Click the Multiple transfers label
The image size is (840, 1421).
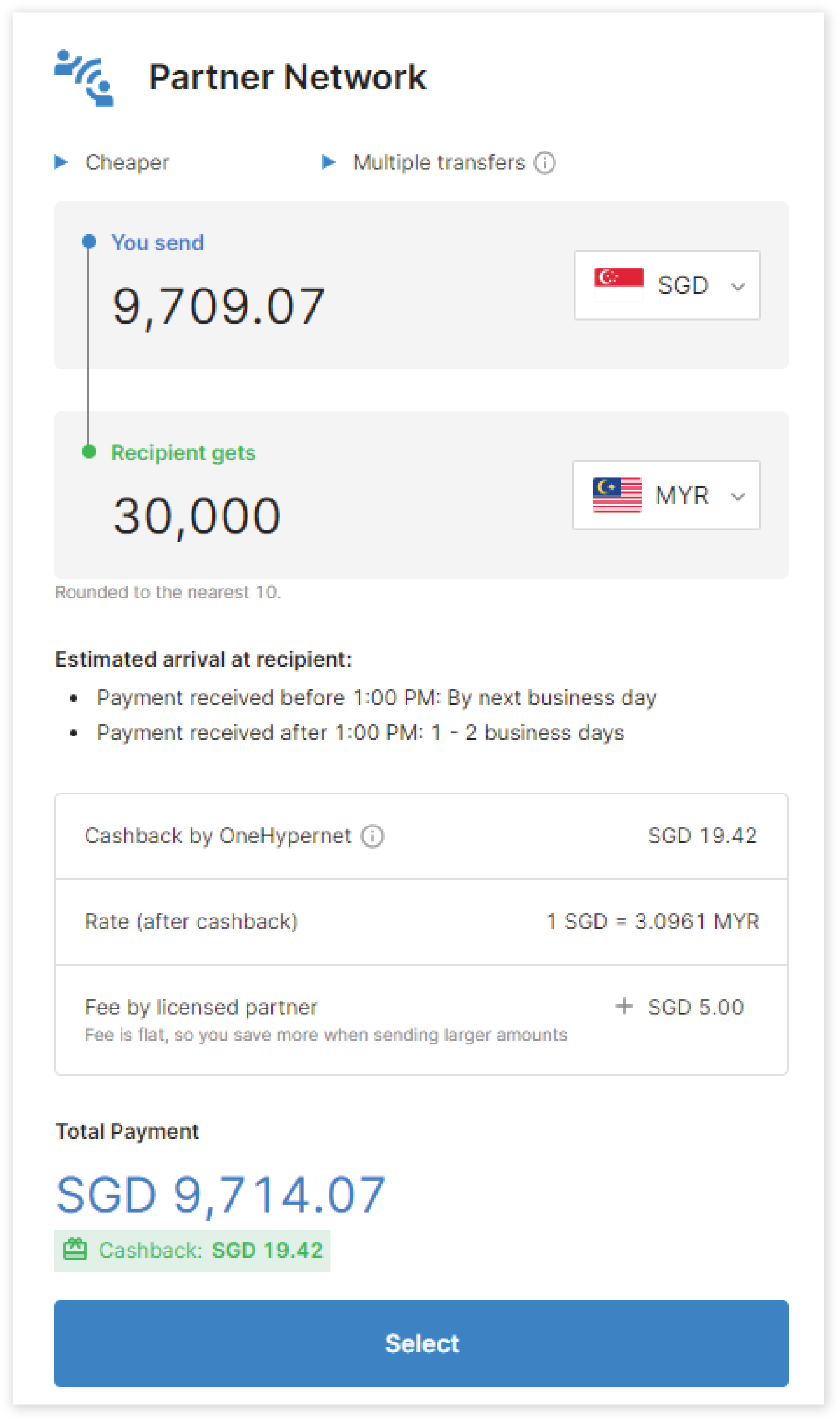439,162
